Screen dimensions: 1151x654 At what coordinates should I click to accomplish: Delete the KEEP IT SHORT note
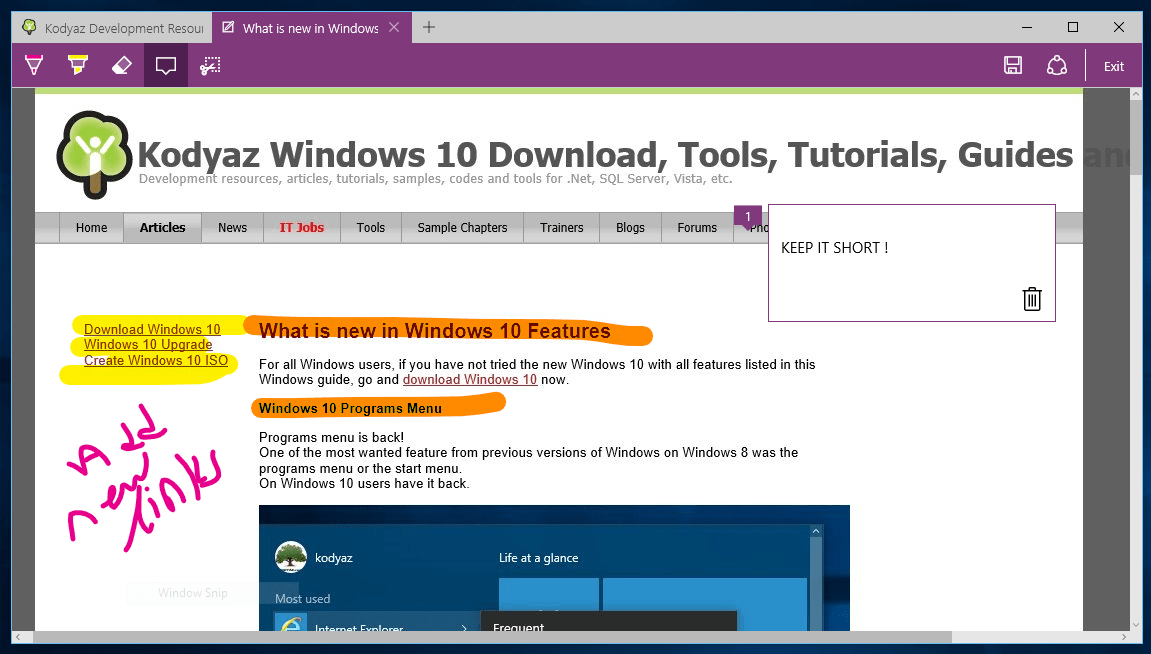(x=1032, y=299)
